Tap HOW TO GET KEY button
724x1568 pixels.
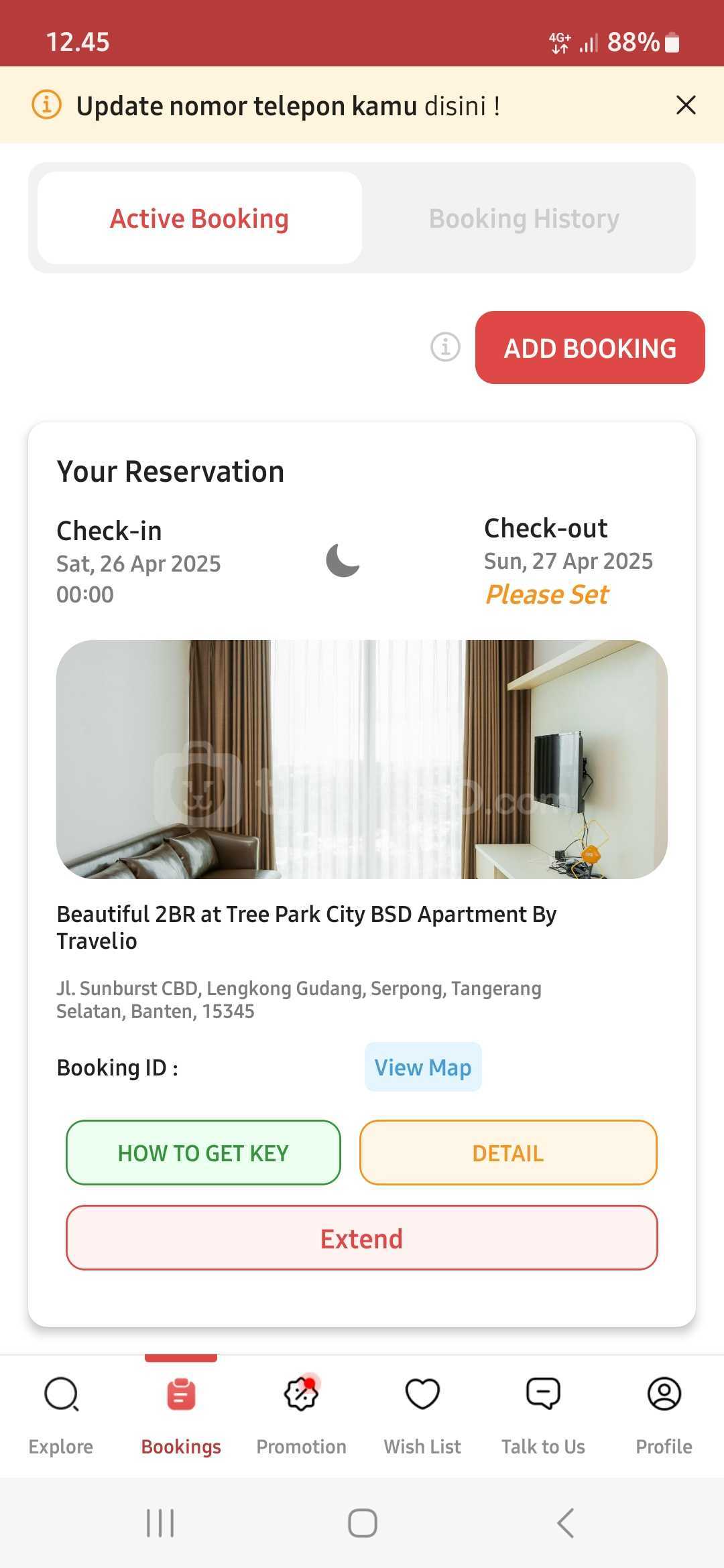[x=203, y=1153]
